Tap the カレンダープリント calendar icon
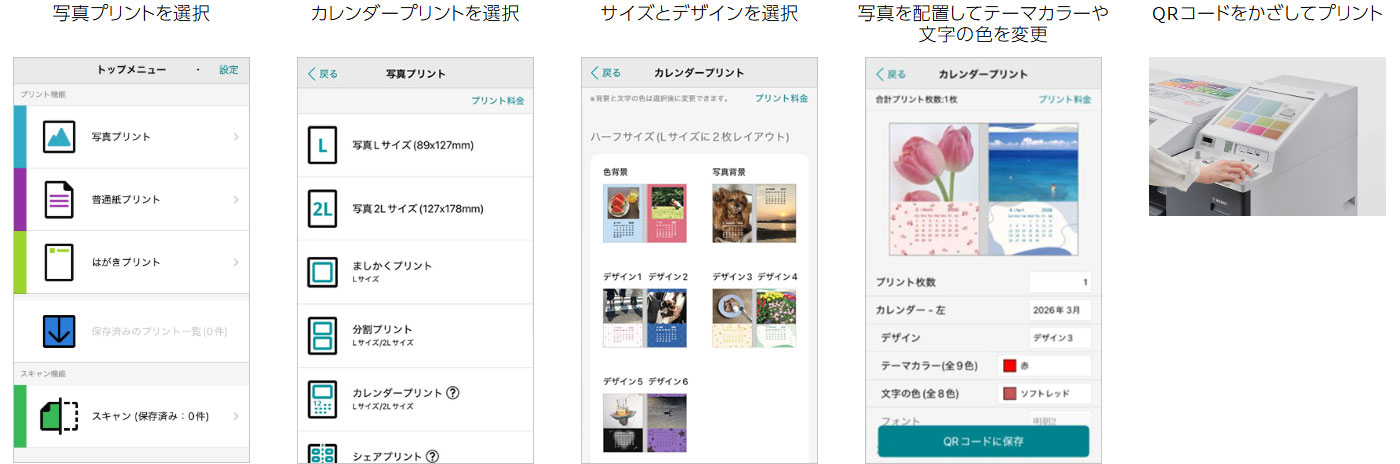Image resolution: width=1400 pixels, height=464 pixels. point(323,399)
